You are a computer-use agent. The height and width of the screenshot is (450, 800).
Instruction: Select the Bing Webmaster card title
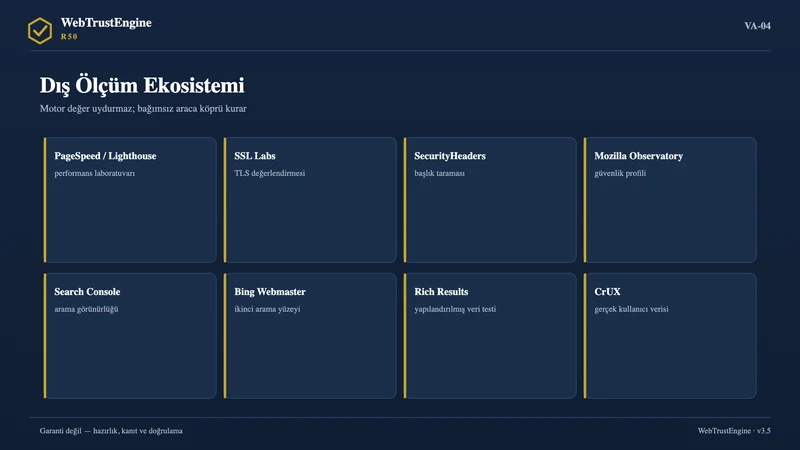tap(270, 292)
